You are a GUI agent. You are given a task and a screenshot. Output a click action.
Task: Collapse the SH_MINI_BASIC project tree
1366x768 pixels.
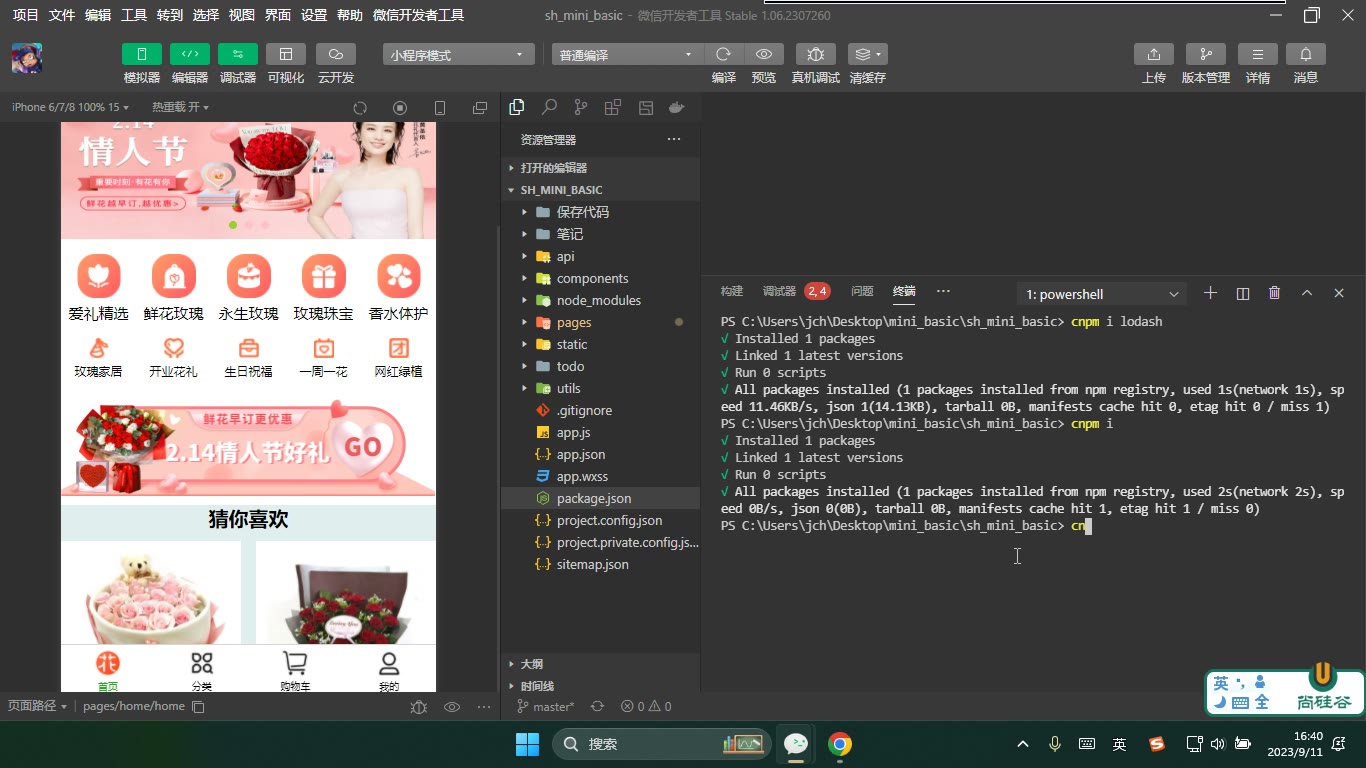tap(600, 190)
